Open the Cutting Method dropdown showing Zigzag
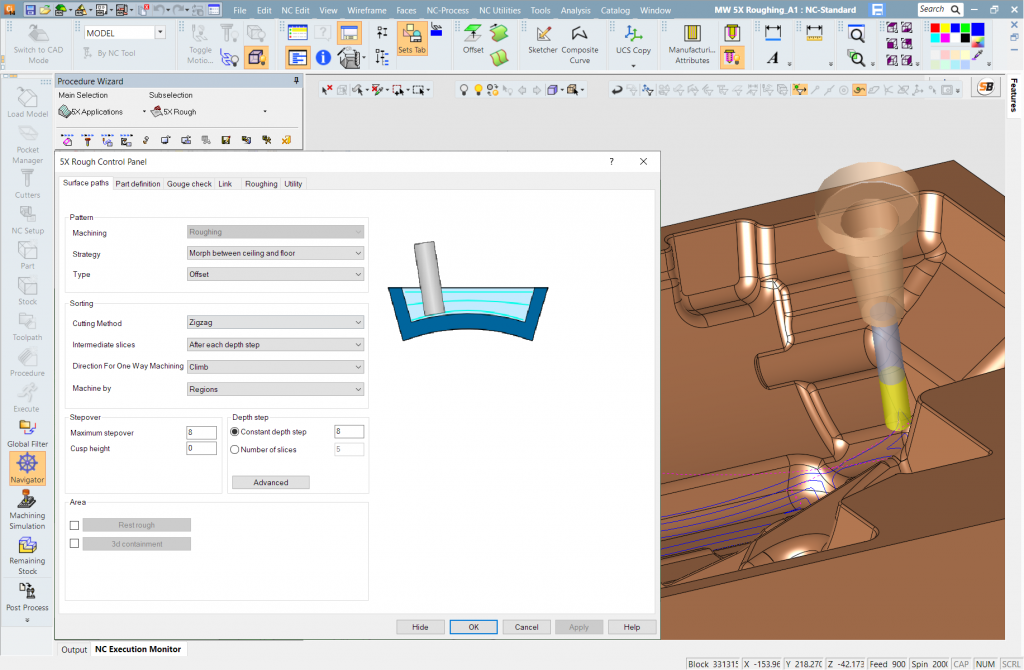 click(357, 322)
